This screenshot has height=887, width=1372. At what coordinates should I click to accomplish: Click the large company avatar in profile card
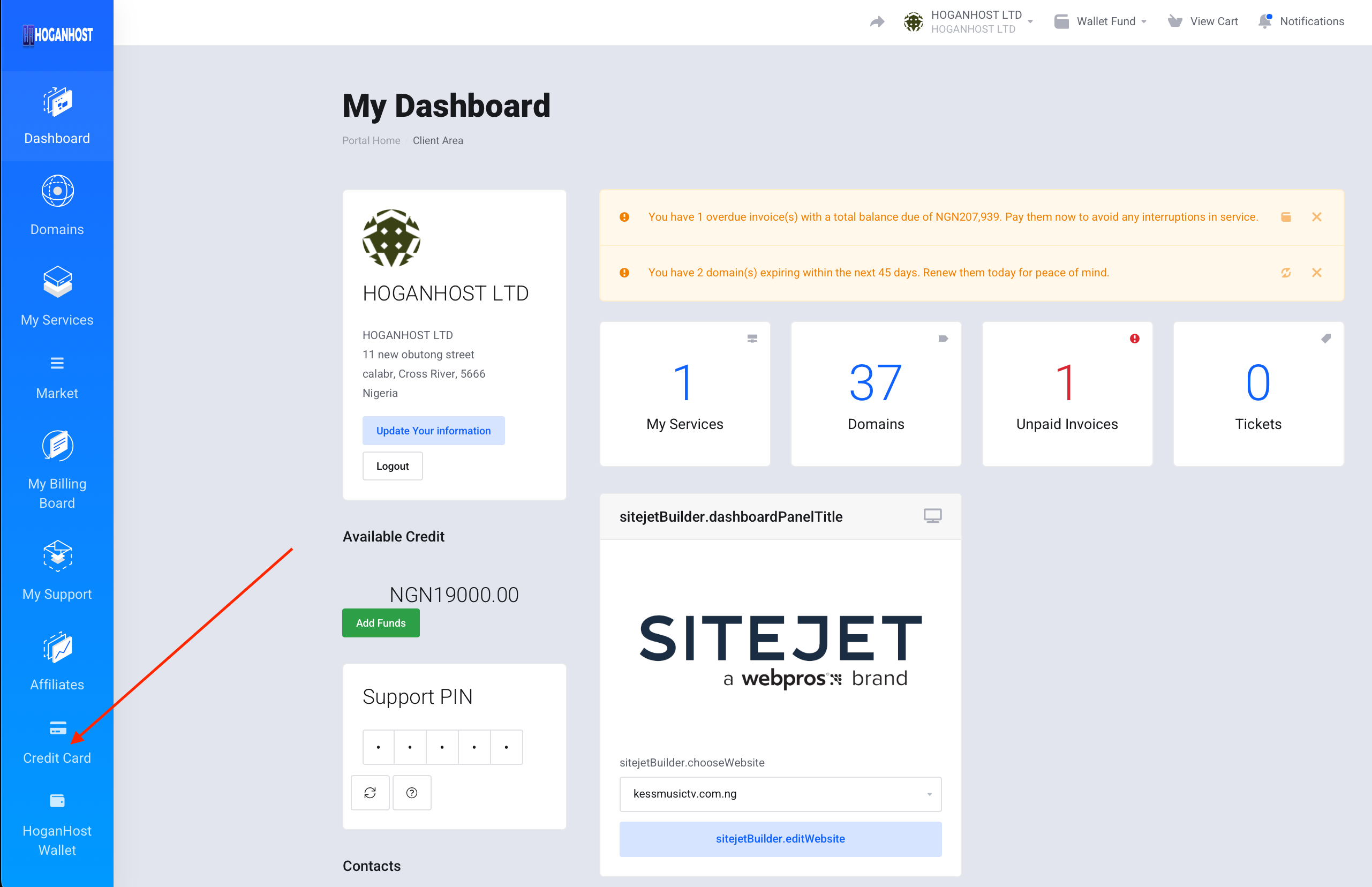(x=391, y=238)
